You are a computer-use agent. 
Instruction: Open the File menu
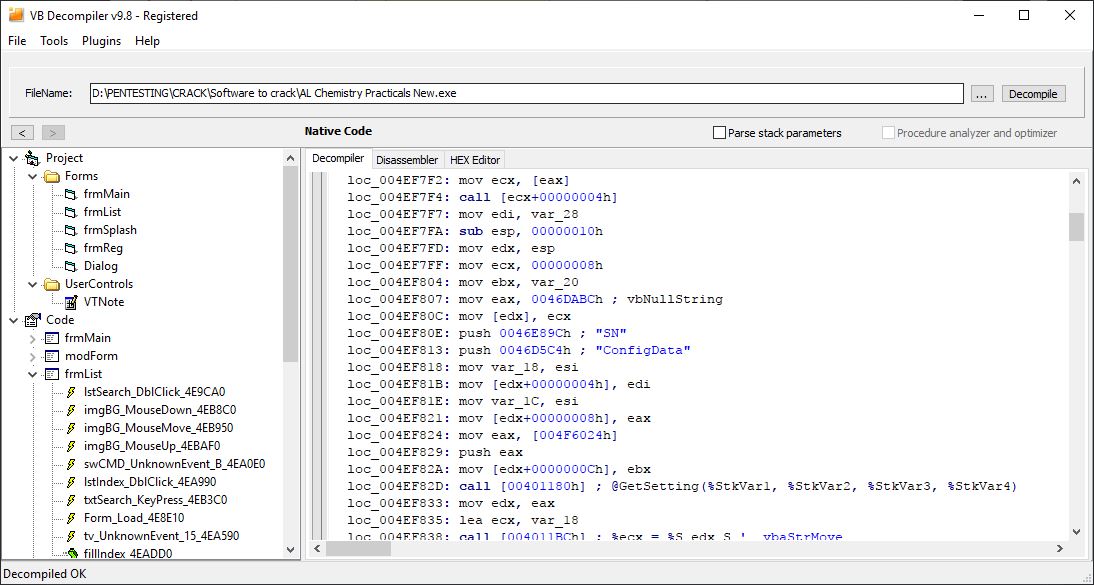coord(17,40)
